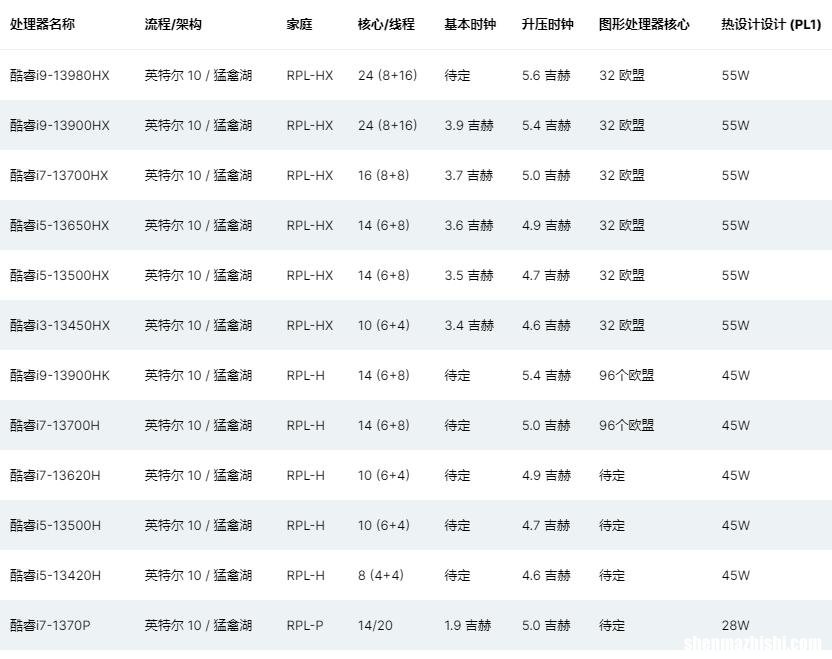Screen dimensions: 832x659
Task: Click 24 (8+16) cores in i9-13980HX row
Action: [387, 75]
